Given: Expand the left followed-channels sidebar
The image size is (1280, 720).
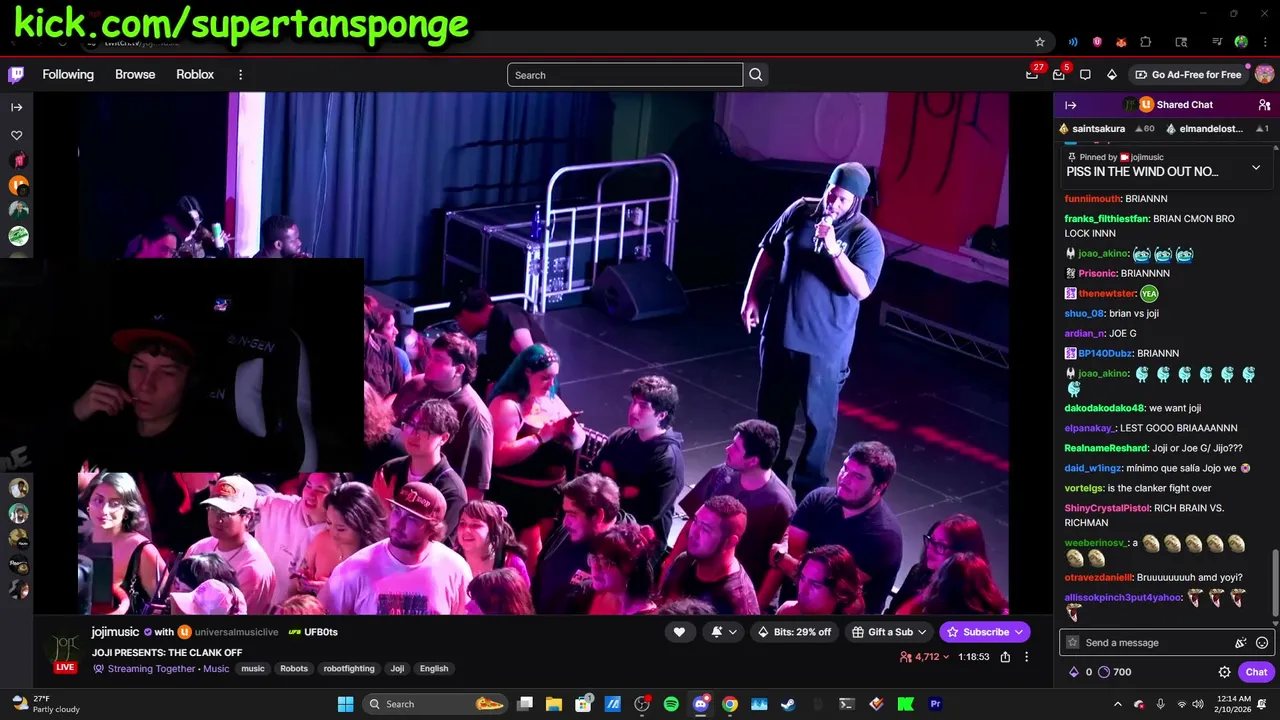Looking at the screenshot, I should (17, 107).
